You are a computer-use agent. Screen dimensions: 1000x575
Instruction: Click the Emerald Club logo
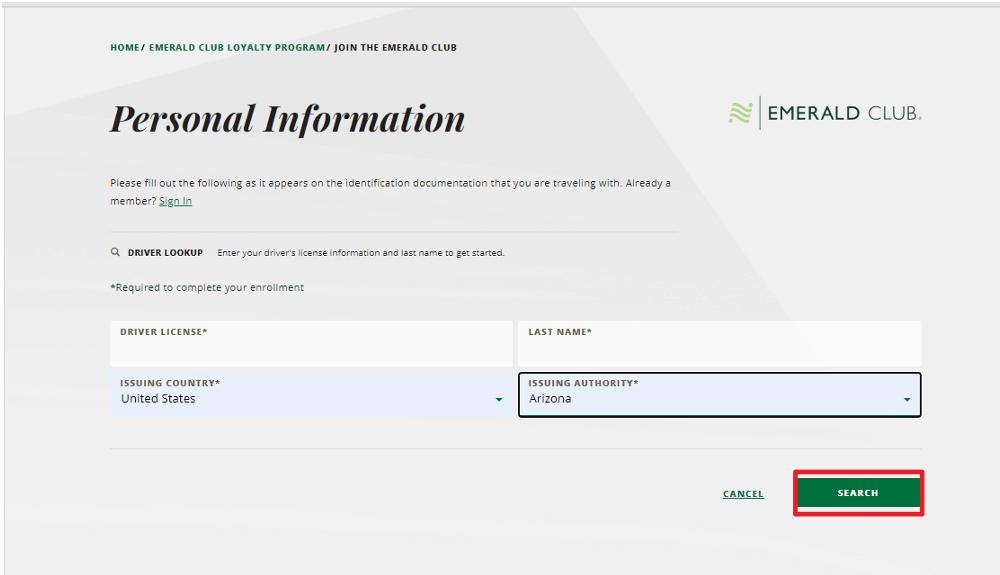(x=825, y=113)
